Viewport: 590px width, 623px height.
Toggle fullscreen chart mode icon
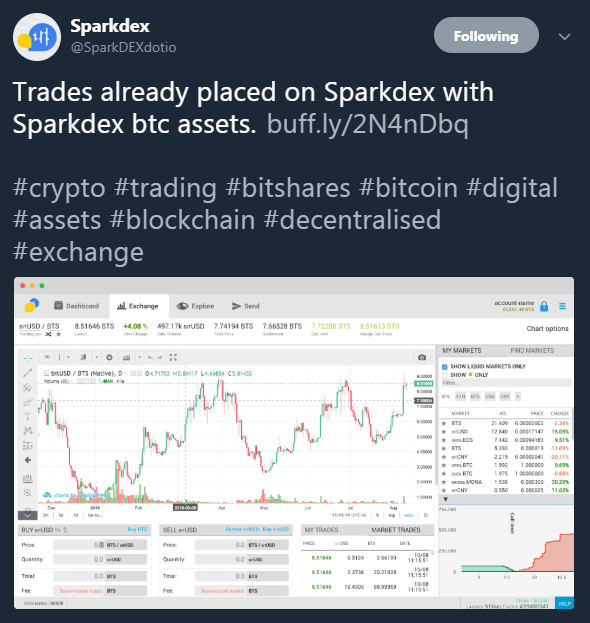(x=173, y=358)
